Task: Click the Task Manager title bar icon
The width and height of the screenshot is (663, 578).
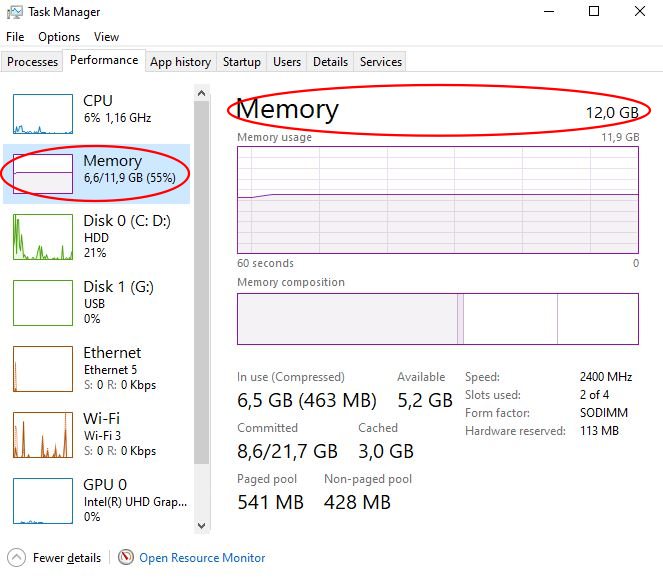Action: (x=14, y=12)
